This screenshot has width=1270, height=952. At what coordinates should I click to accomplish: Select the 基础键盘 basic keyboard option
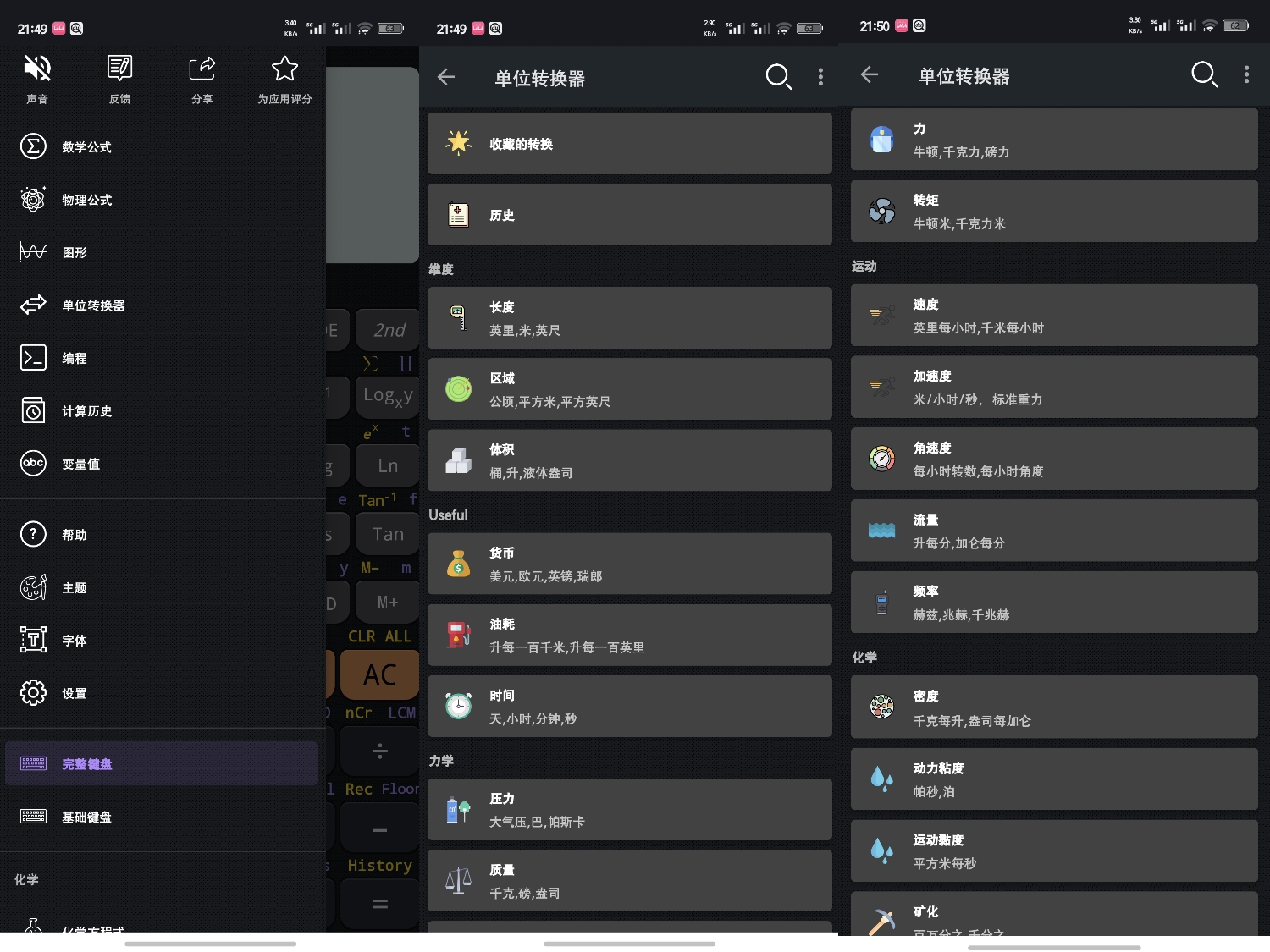(163, 817)
